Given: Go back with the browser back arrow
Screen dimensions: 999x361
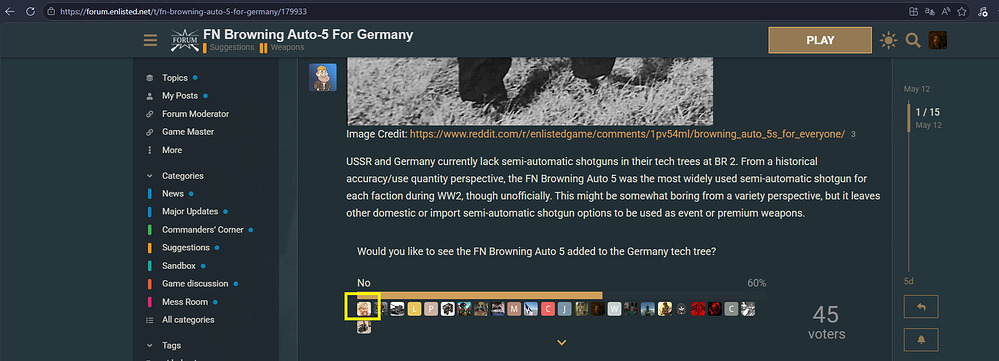Looking at the screenshot, I should (x=10, y=11).
